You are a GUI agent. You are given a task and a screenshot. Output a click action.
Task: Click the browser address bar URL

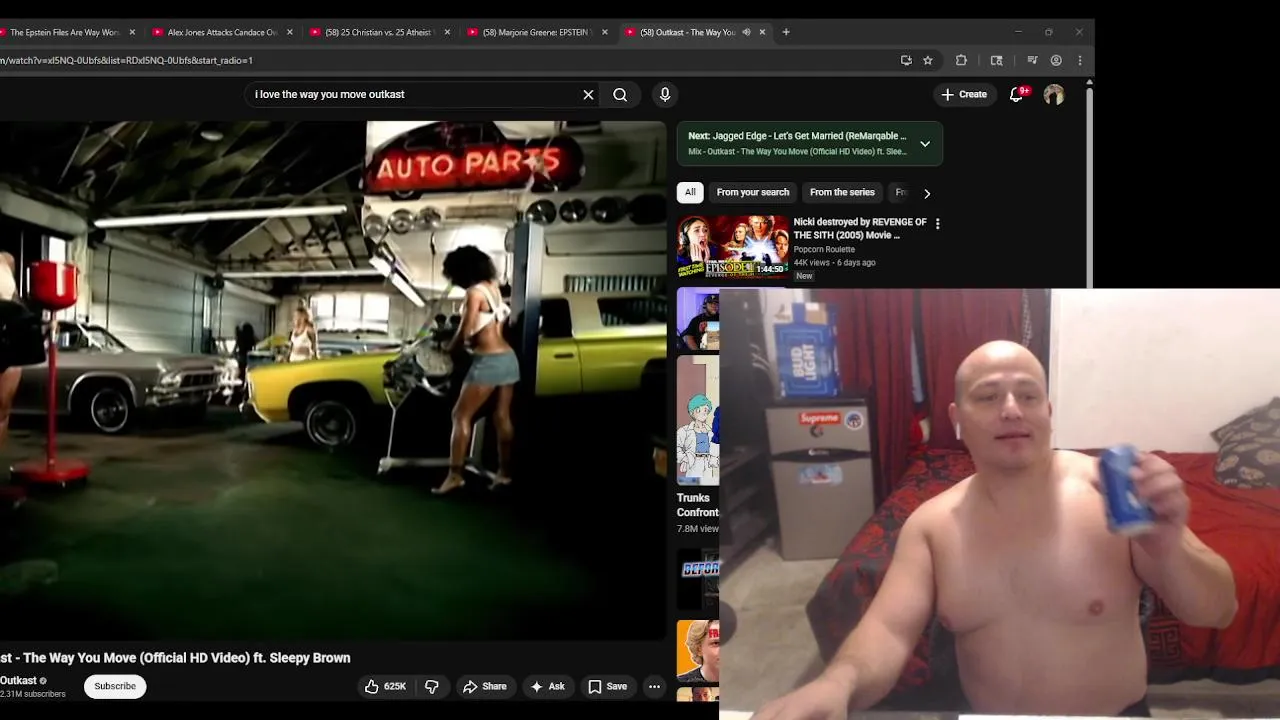pyautogui.click(x=126, y=60)
